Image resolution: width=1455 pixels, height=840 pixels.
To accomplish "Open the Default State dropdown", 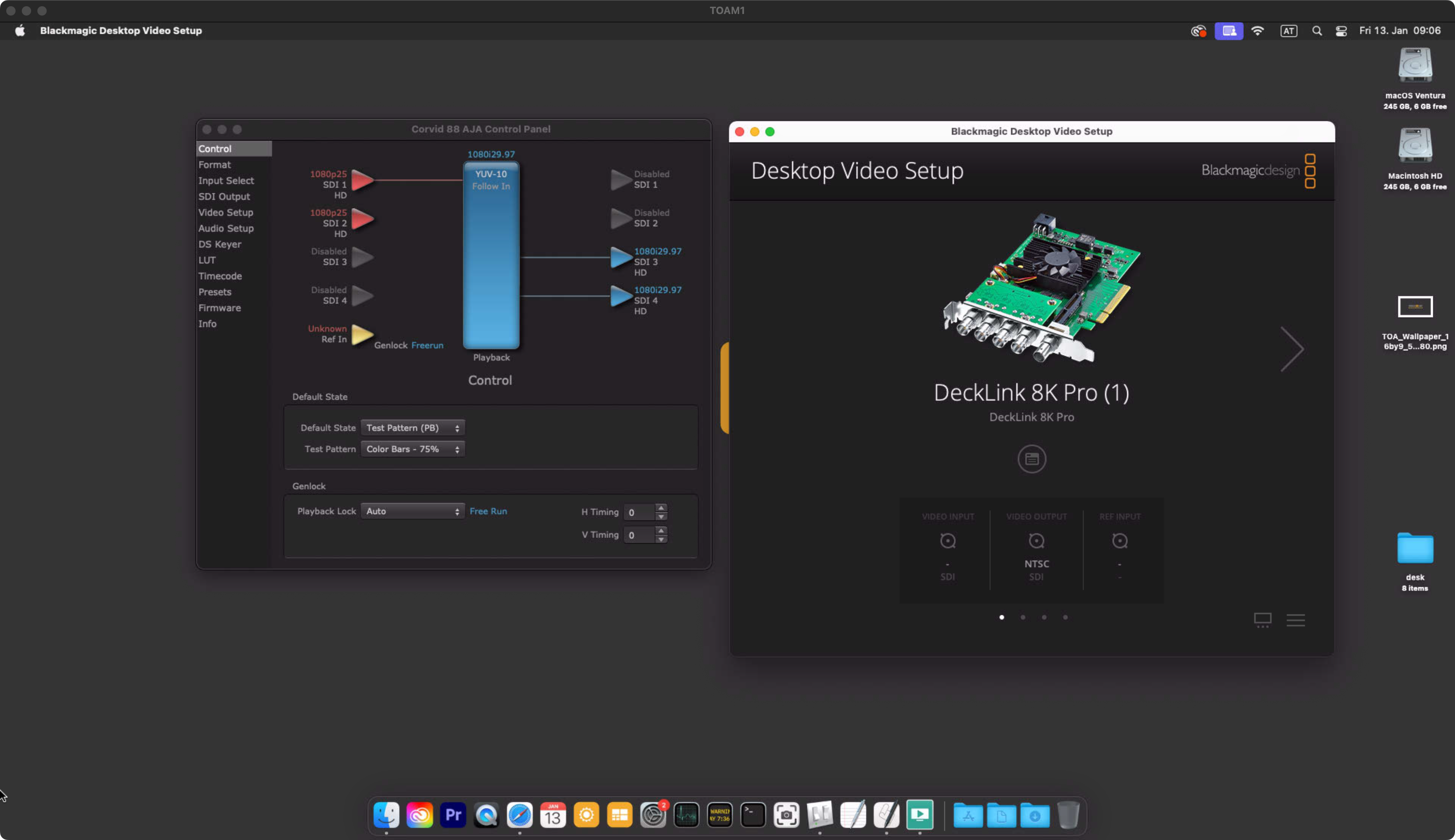I will [413, 428].
